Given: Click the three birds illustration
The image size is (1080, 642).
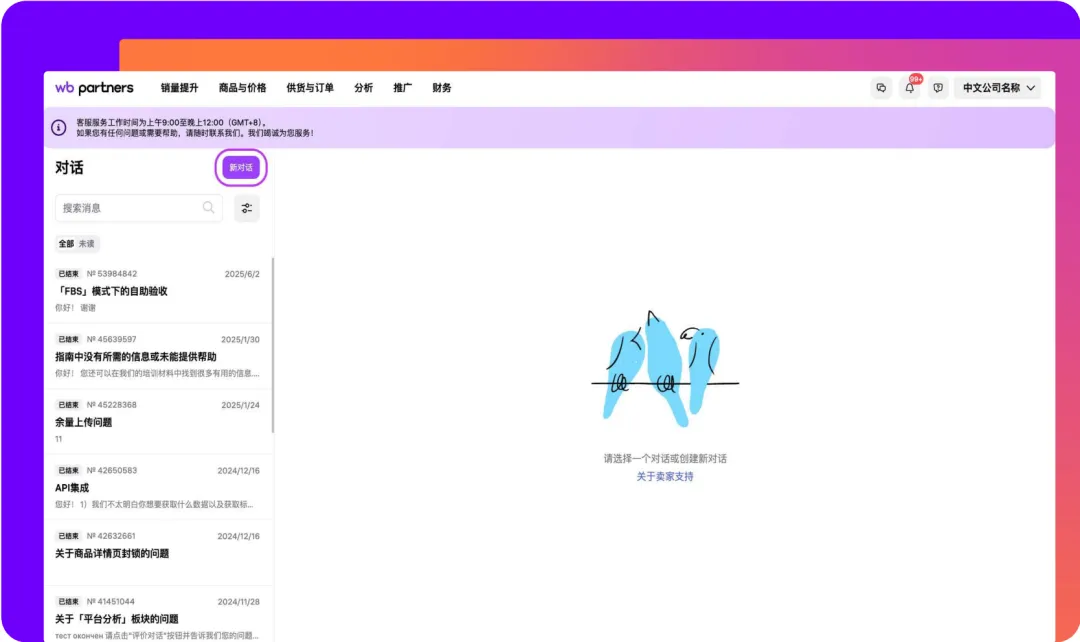Looking at the screenshot, I should [663, 365].
